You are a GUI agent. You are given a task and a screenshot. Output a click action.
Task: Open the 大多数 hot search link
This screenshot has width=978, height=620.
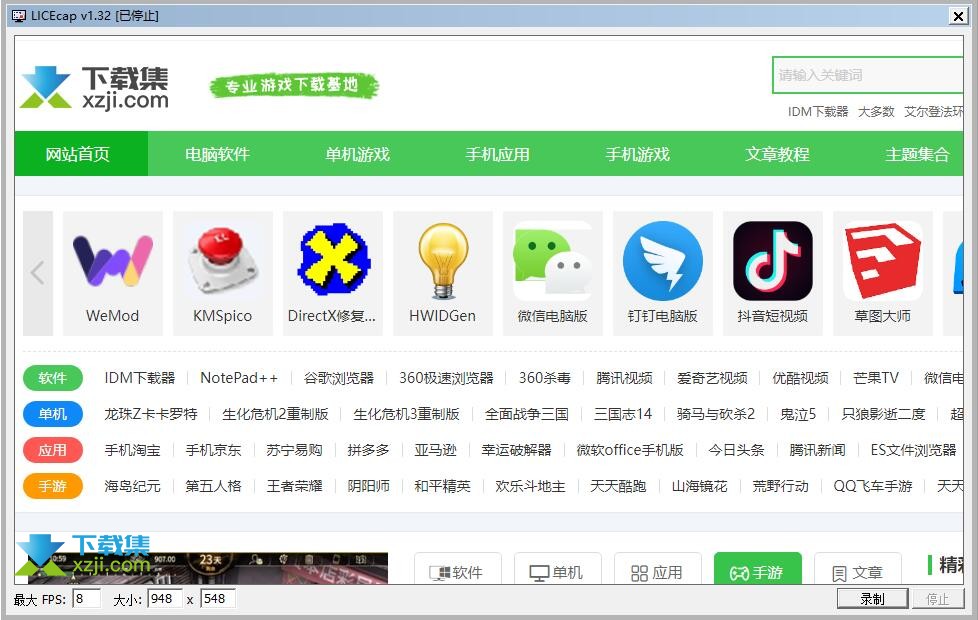[876, 112]
